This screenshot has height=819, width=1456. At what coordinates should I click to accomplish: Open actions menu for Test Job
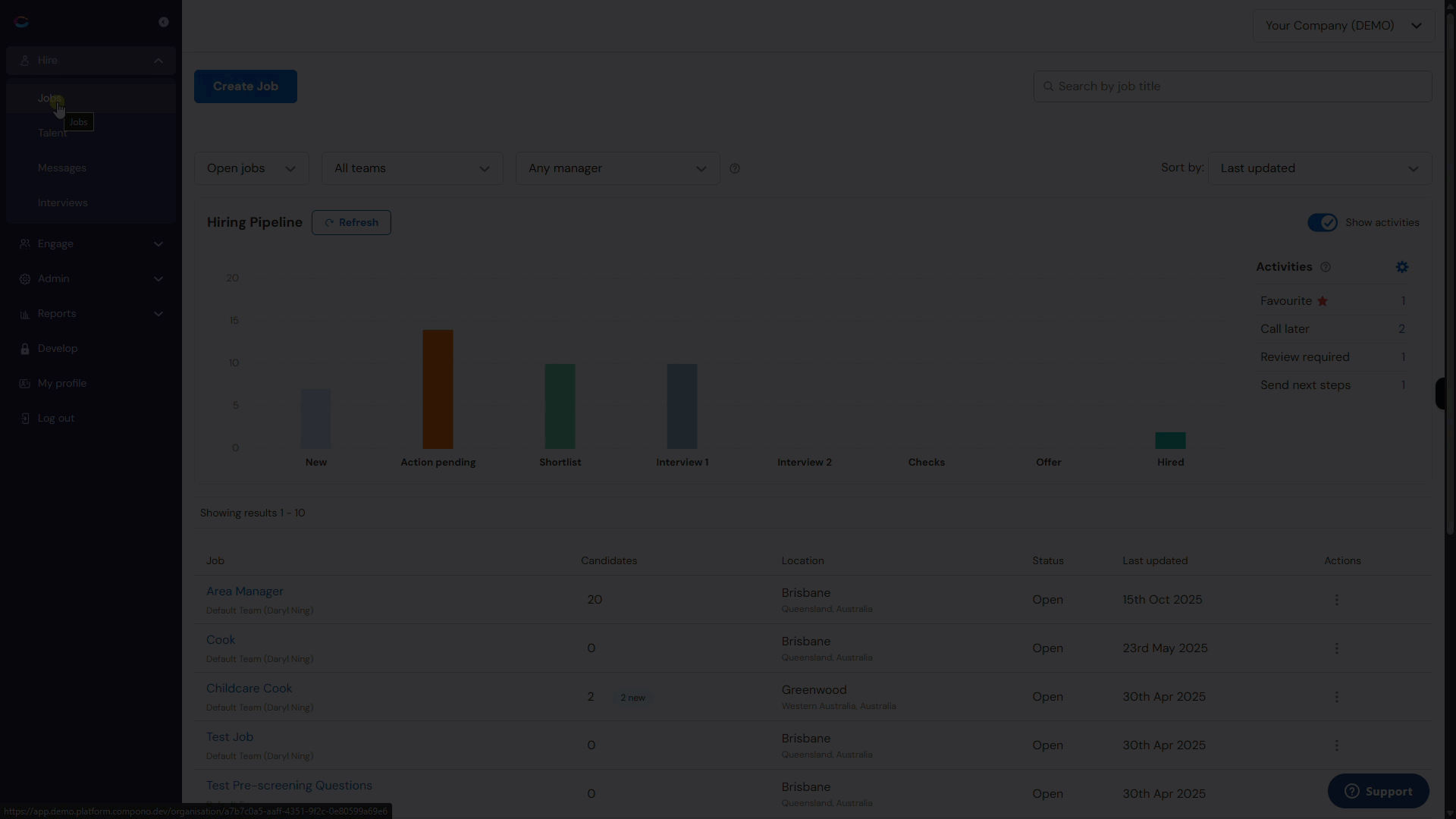pos(1337,745)
